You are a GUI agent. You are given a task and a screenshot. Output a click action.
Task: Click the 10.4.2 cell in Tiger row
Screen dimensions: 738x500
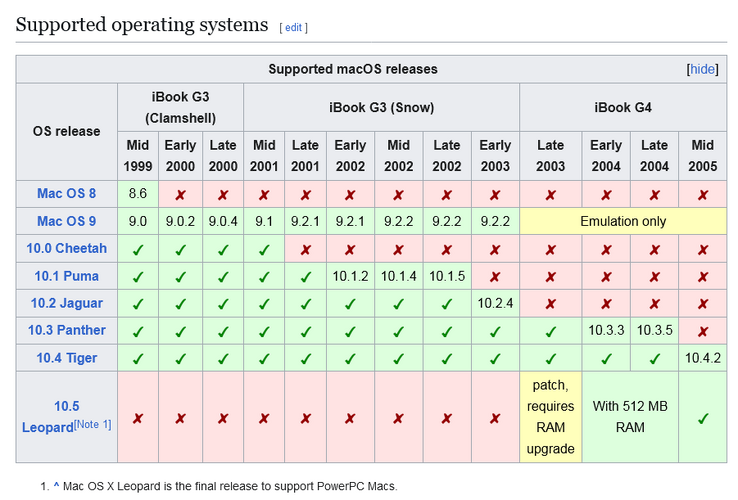702,358
